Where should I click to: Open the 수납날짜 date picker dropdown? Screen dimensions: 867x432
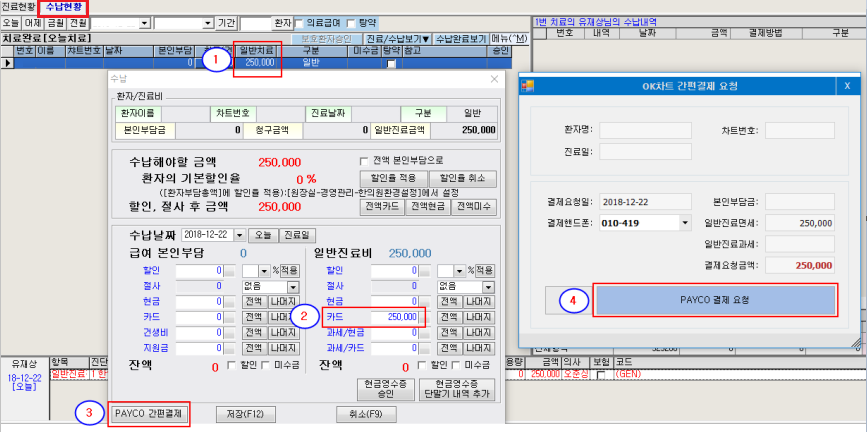(240, 235)
